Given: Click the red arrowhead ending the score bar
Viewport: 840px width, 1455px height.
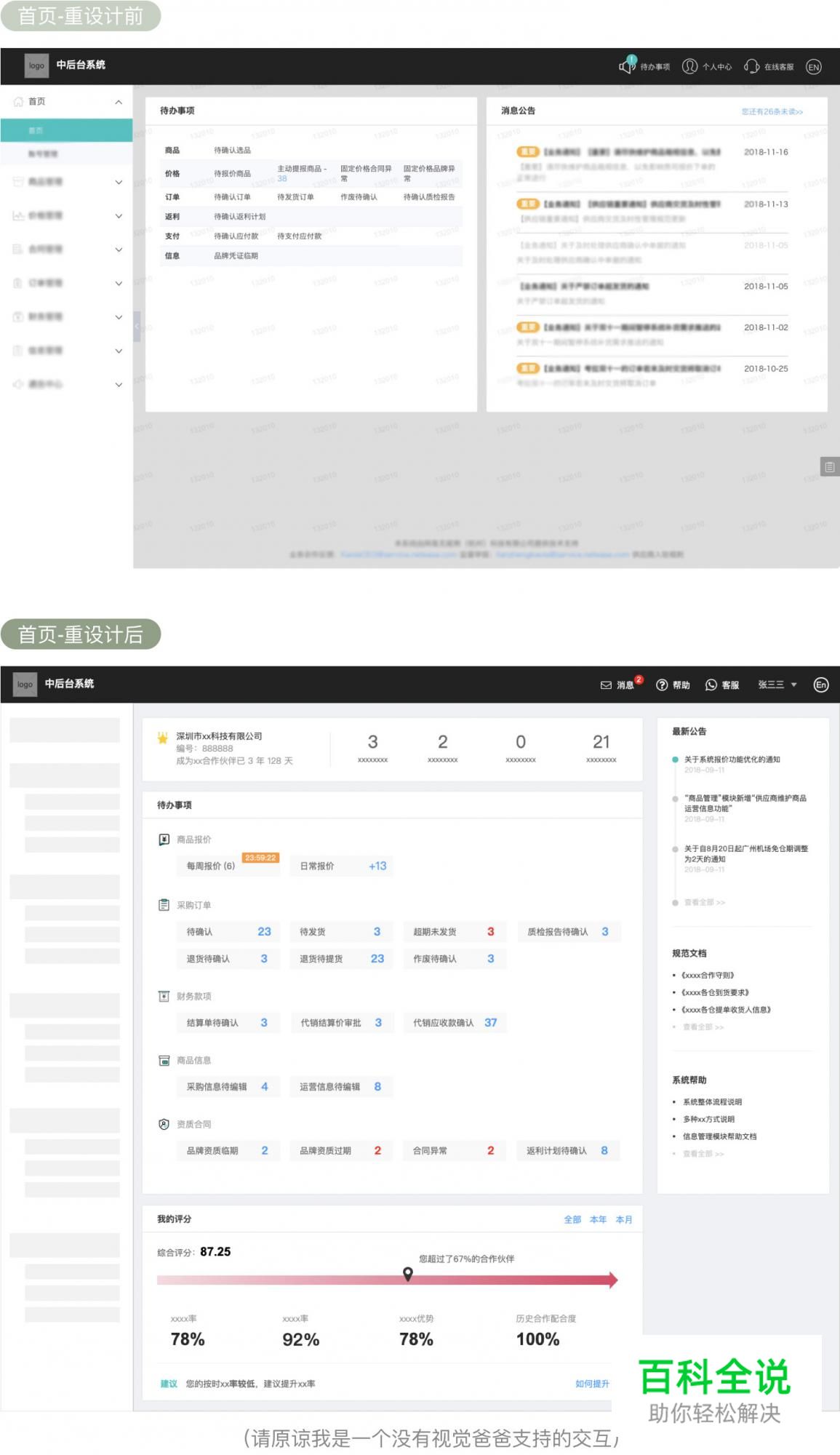Looking at the screenshot, I should tap(613, 1280).
